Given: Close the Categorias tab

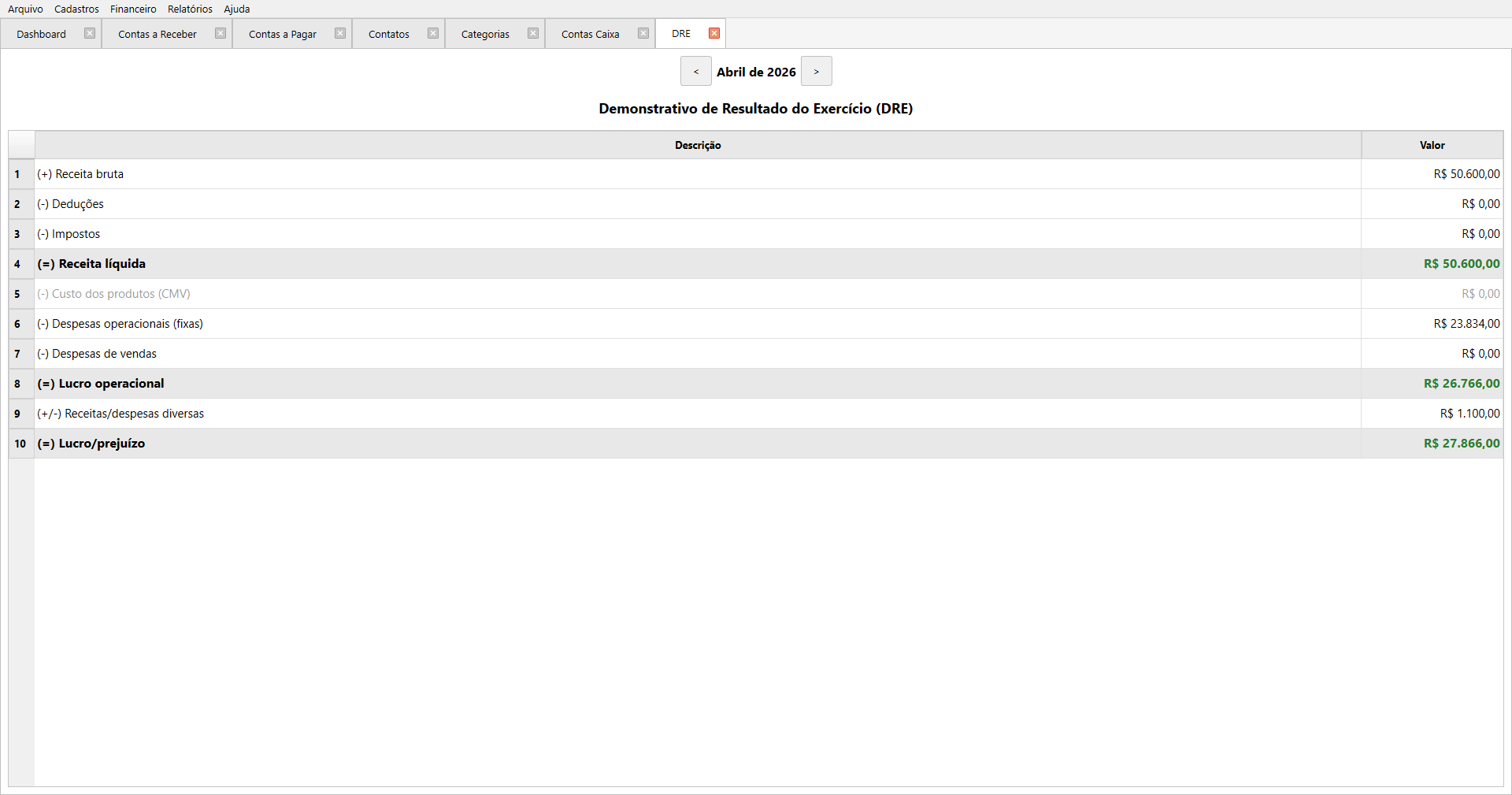Looking at the screenshot, I should click(533, 34).
